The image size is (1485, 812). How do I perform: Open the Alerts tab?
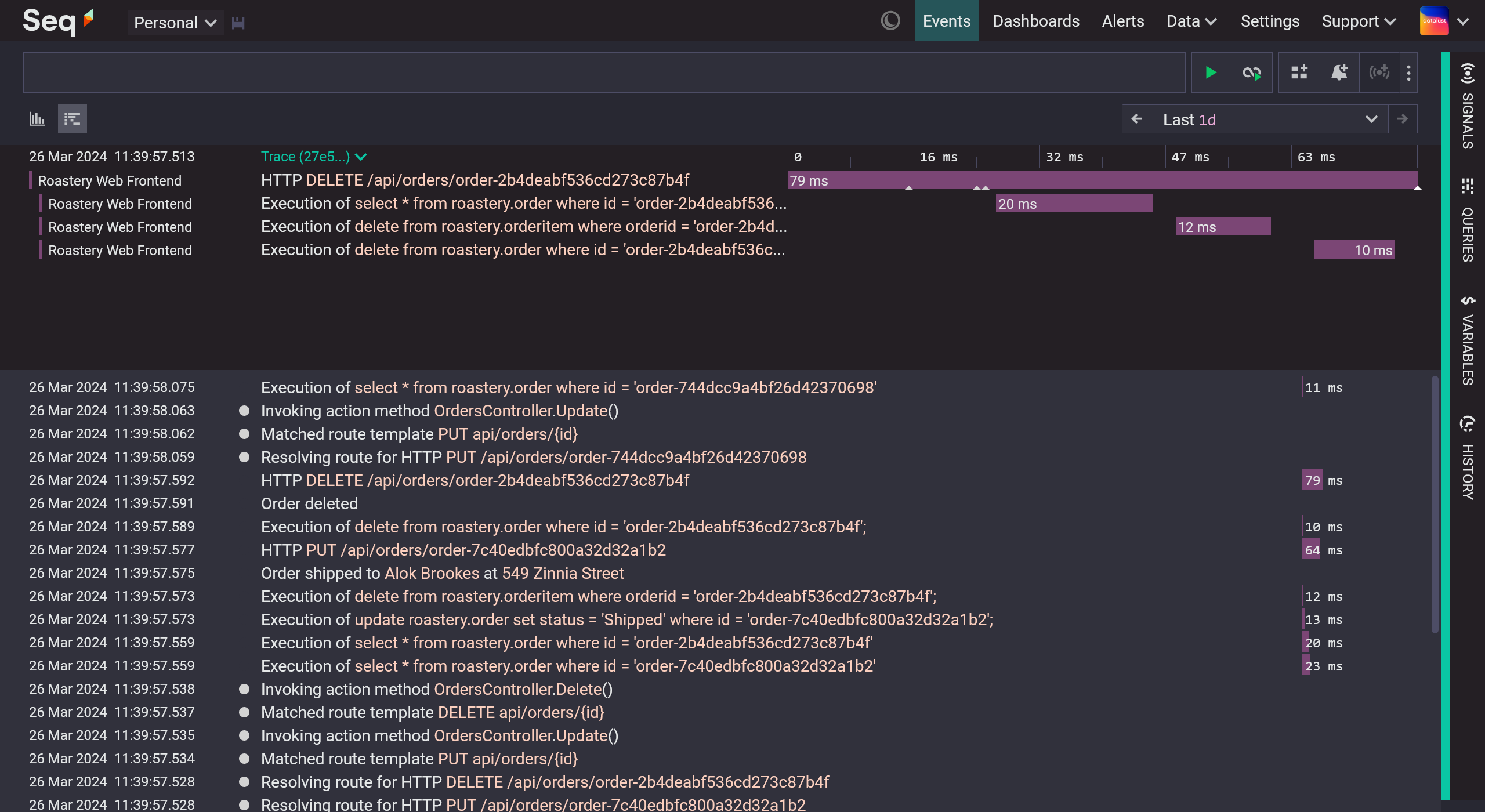click(x=1123, y=21)
